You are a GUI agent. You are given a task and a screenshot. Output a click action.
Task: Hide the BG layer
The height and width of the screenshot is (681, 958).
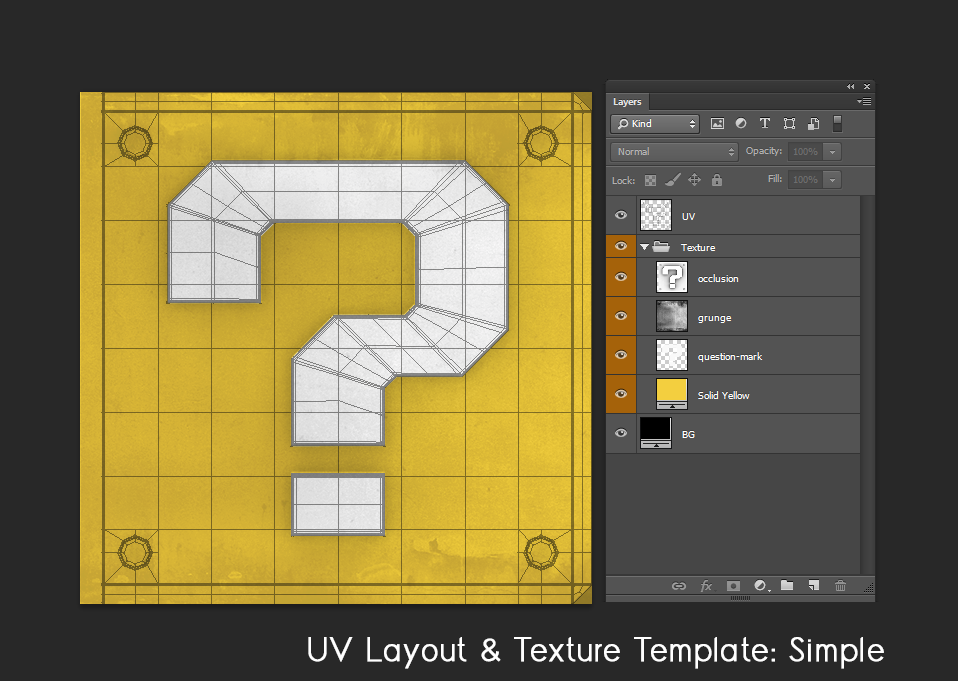[x=621, y=434]
